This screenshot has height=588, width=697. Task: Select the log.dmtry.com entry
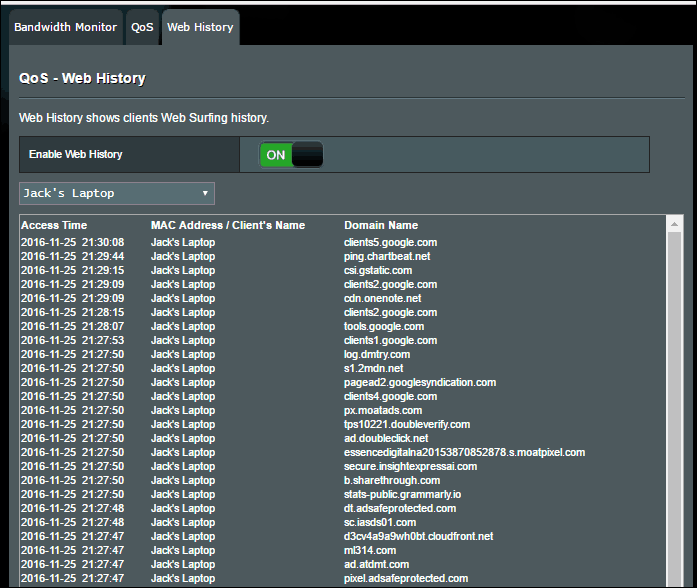(377, 354)
